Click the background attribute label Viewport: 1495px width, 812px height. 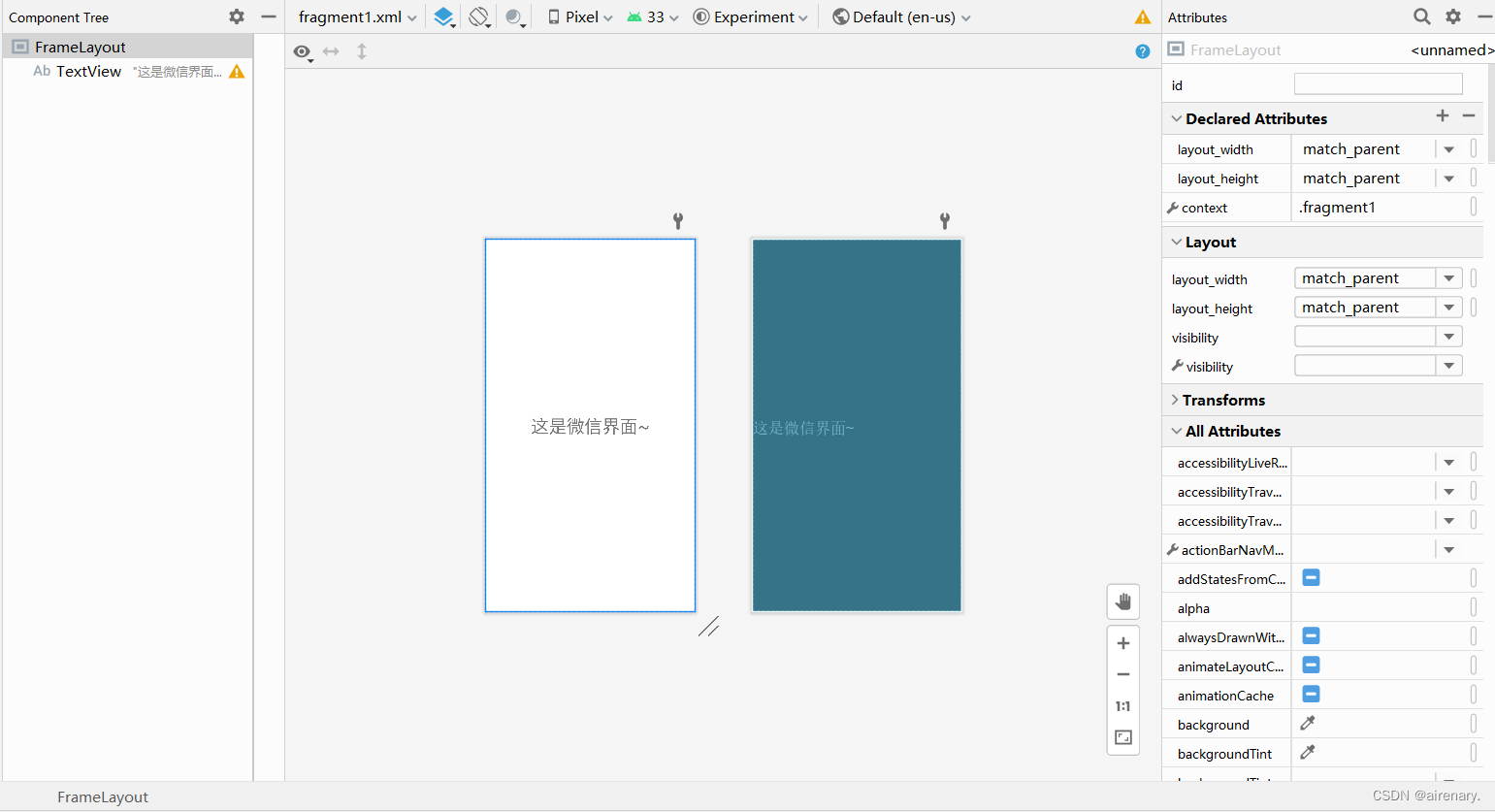coord(1213,725)
